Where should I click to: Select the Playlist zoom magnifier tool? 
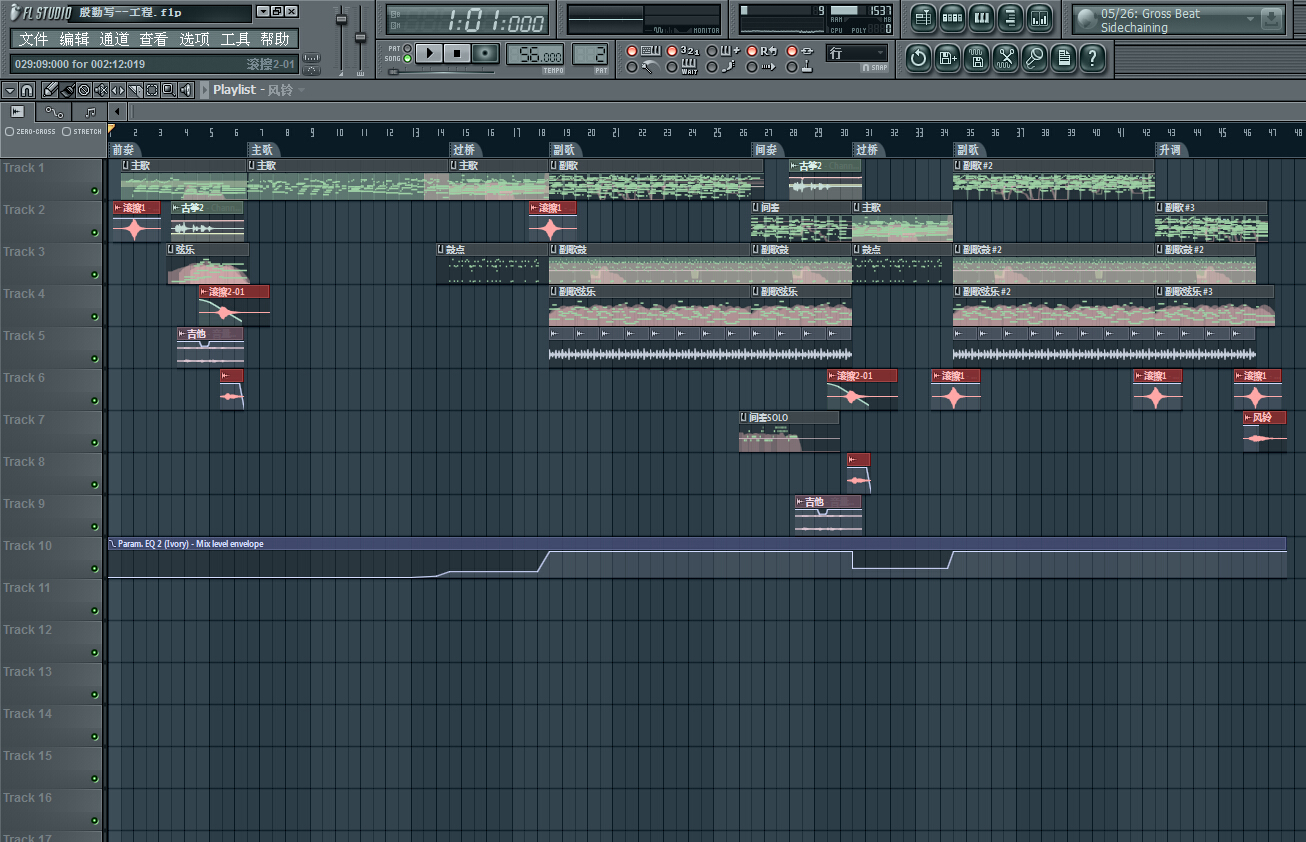(x=169, y=90)
